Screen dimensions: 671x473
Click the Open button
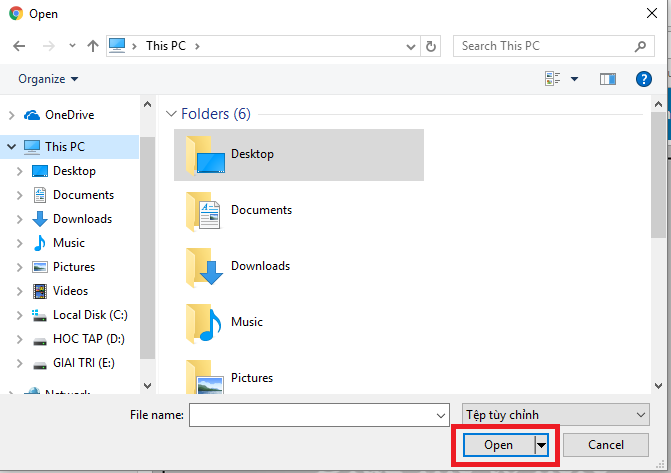pyautogui.click(x=499, y=445)
